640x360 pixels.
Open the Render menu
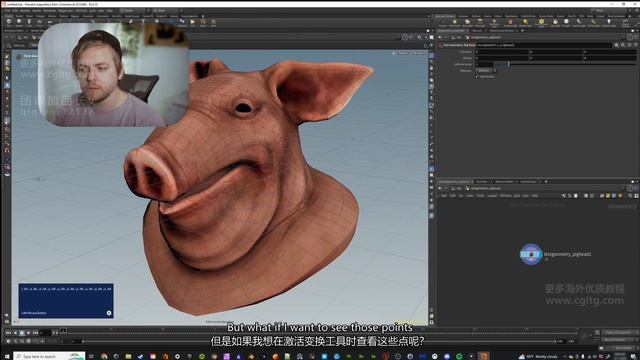point(24,11)
